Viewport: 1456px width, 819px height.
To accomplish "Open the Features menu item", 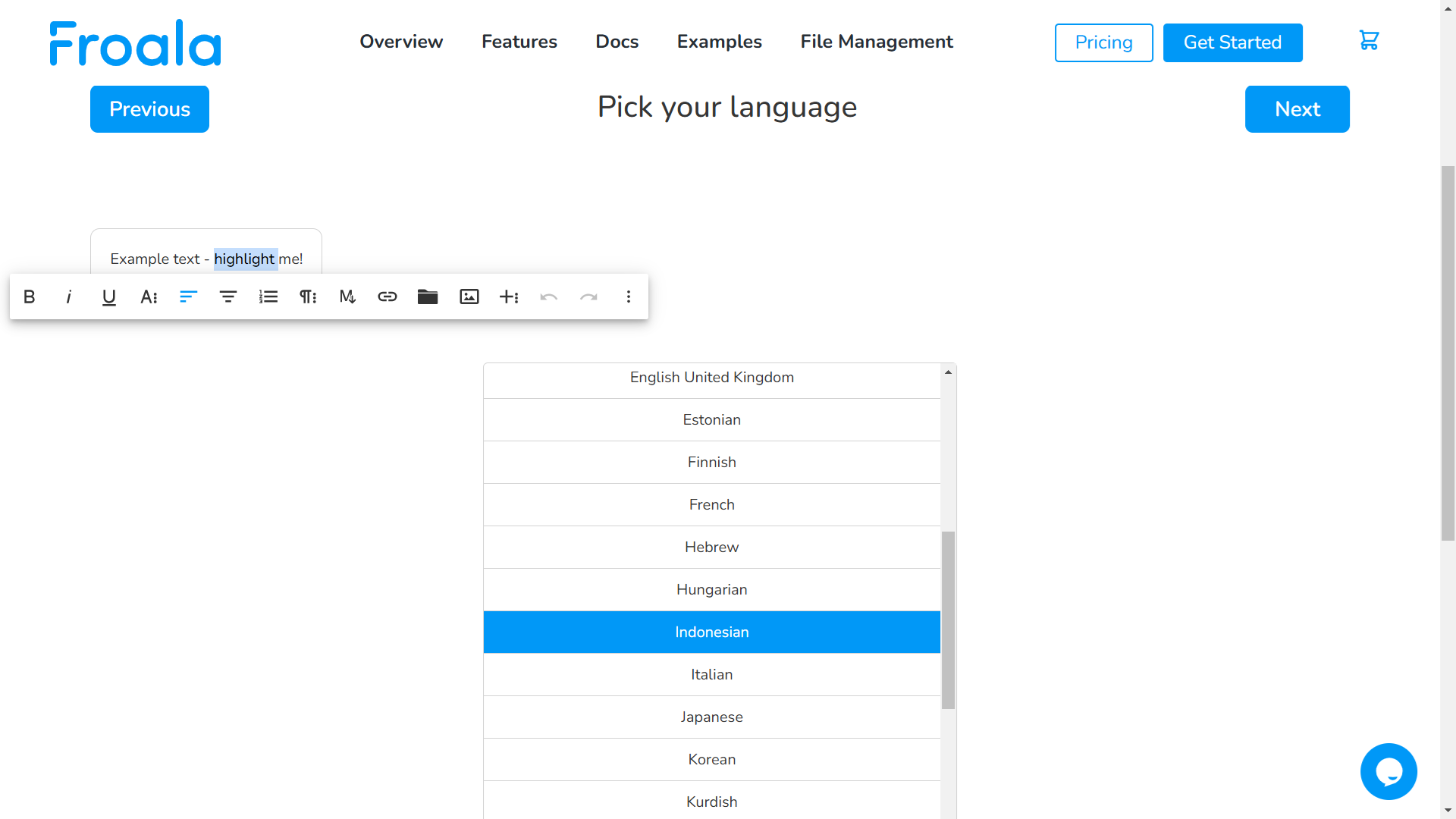I will [519, 42].
